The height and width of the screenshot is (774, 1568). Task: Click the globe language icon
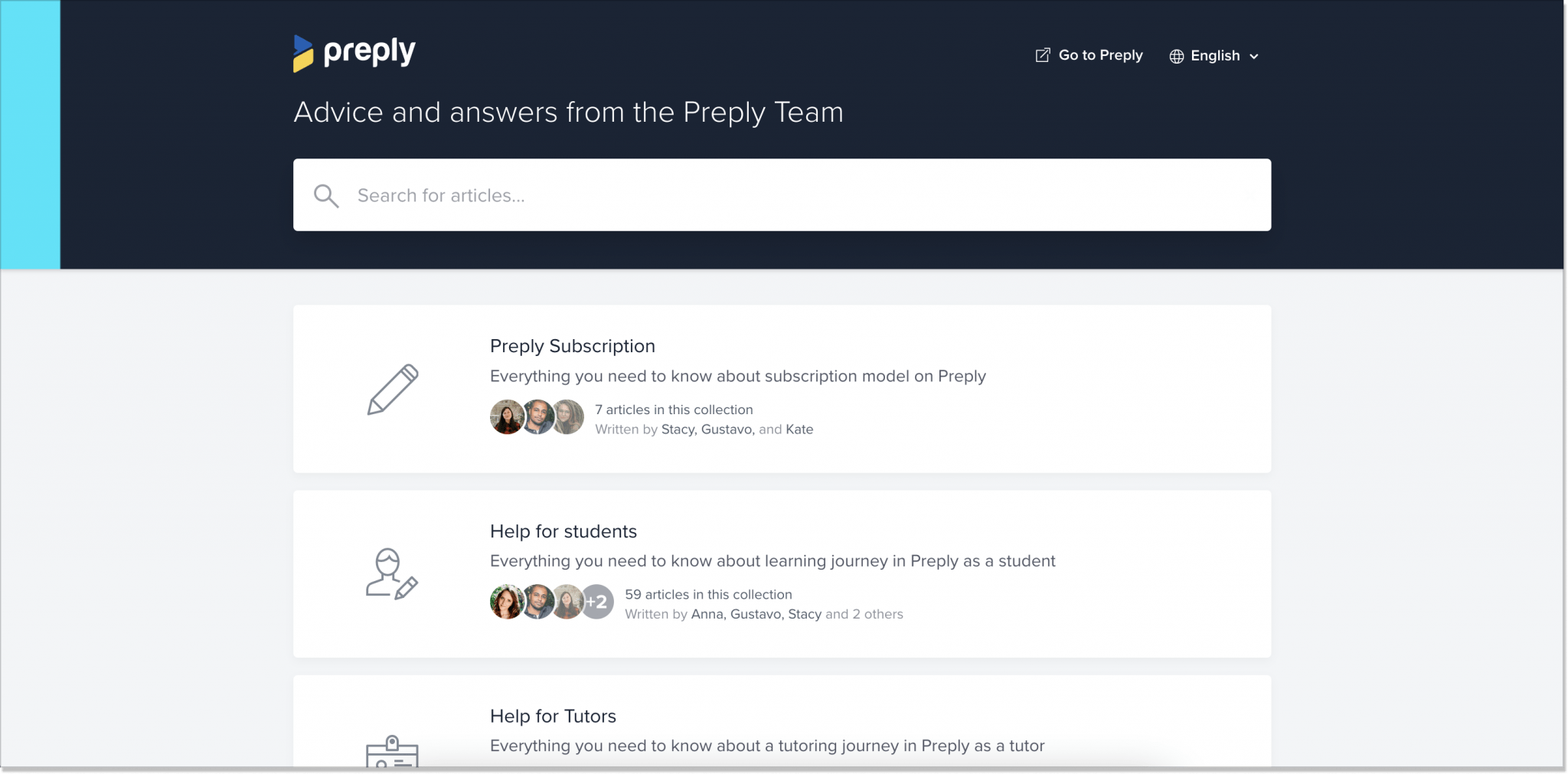(x=1176, y=56)
